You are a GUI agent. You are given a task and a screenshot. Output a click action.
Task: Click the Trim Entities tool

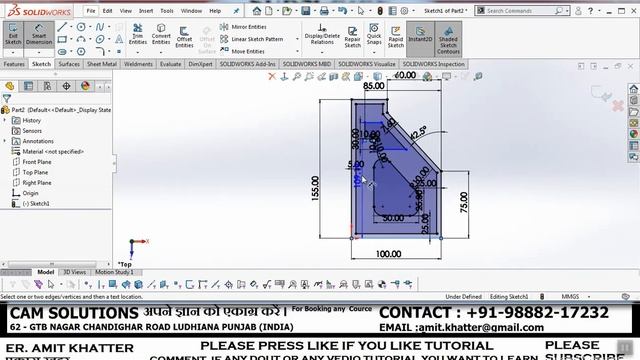point(138,34)
